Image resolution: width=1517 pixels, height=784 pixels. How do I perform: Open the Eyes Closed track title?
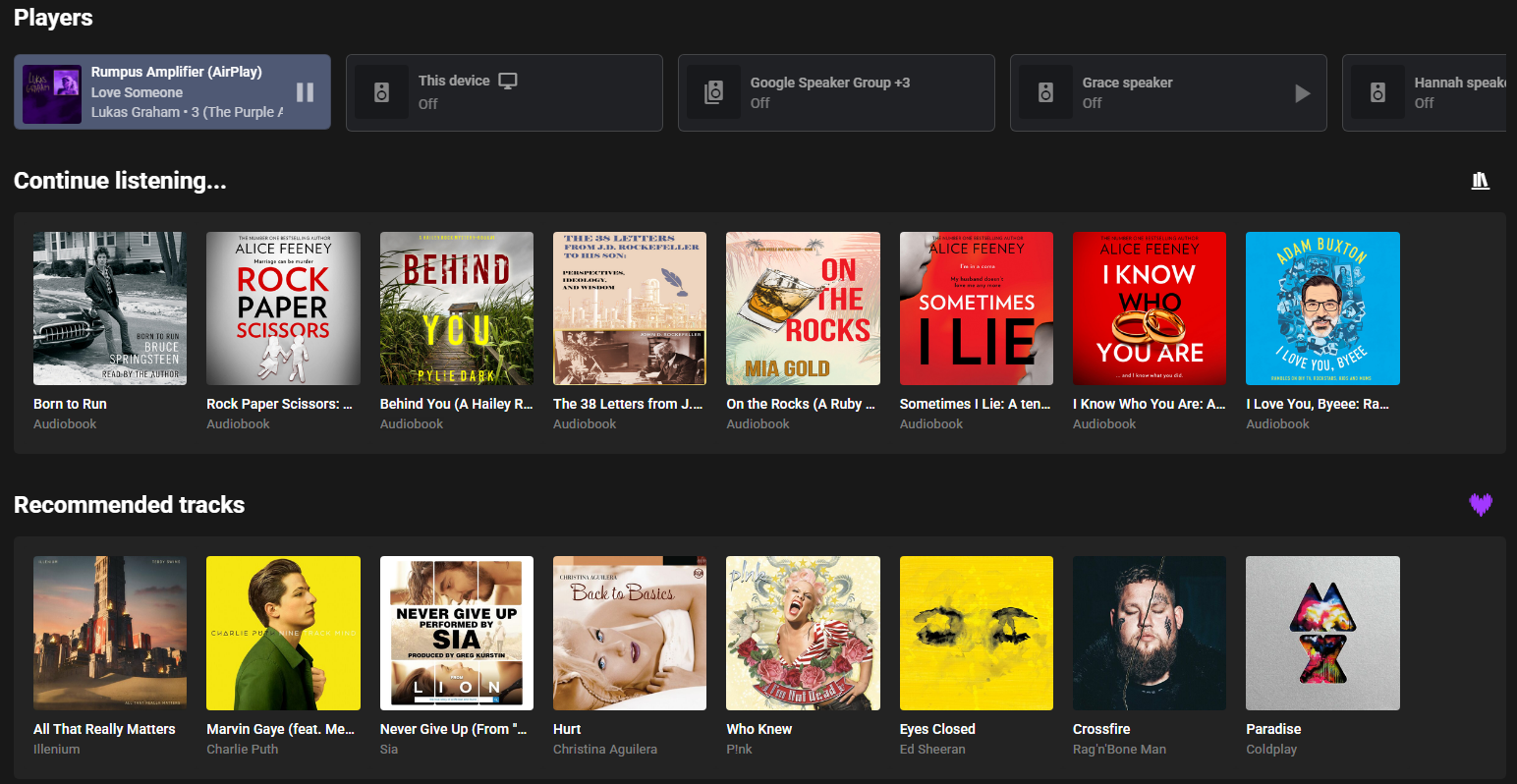tap(937, 729)
